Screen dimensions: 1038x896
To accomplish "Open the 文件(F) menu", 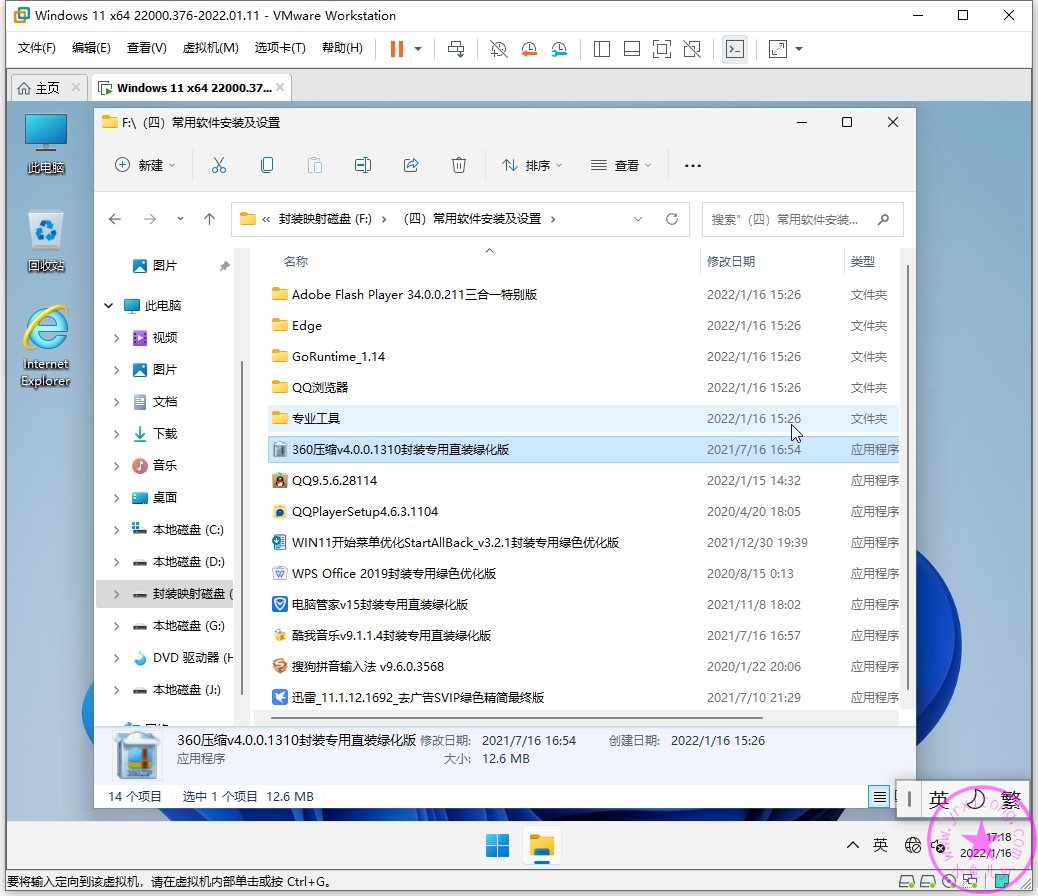I will (36, 48).
